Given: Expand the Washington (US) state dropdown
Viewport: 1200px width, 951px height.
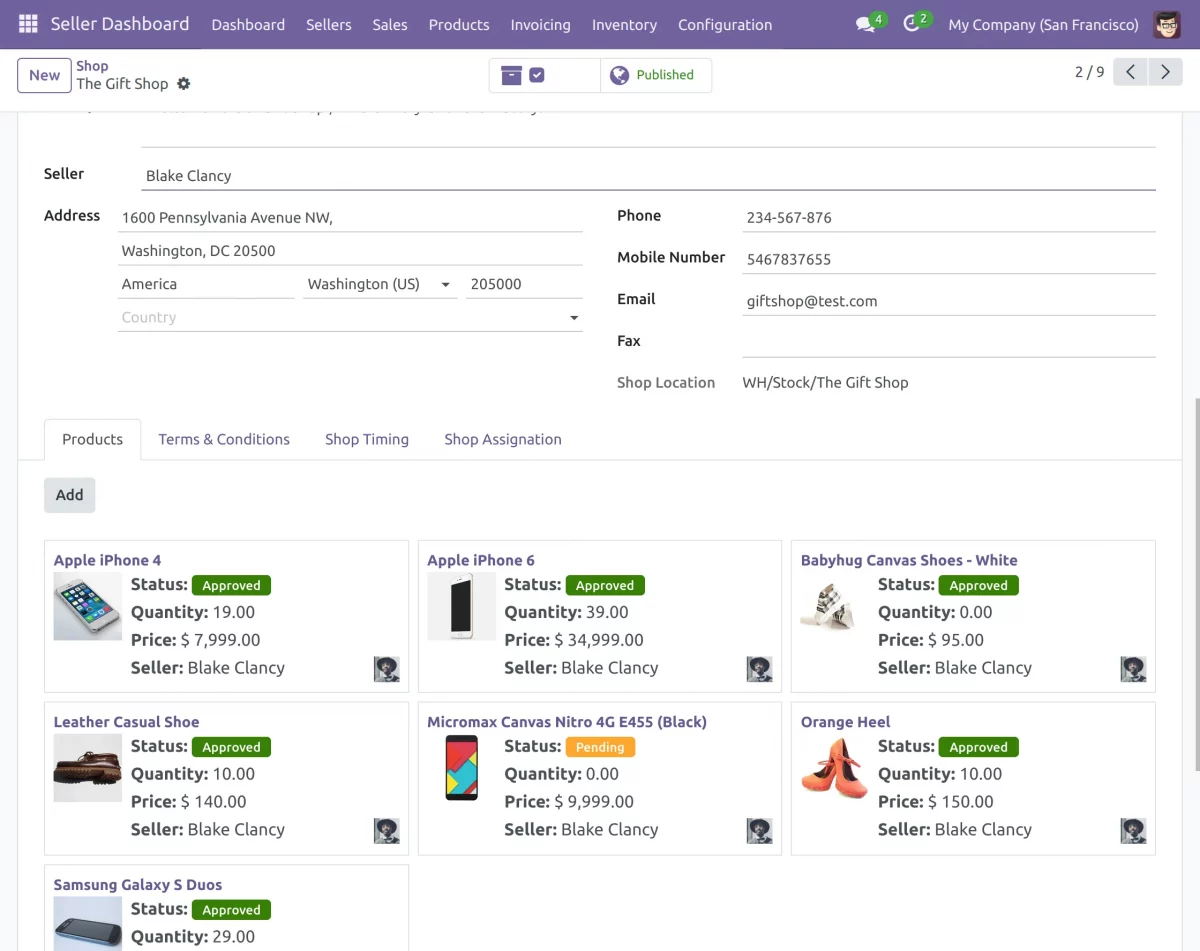Looking at the screenshot, I should [x=446, y=284].
